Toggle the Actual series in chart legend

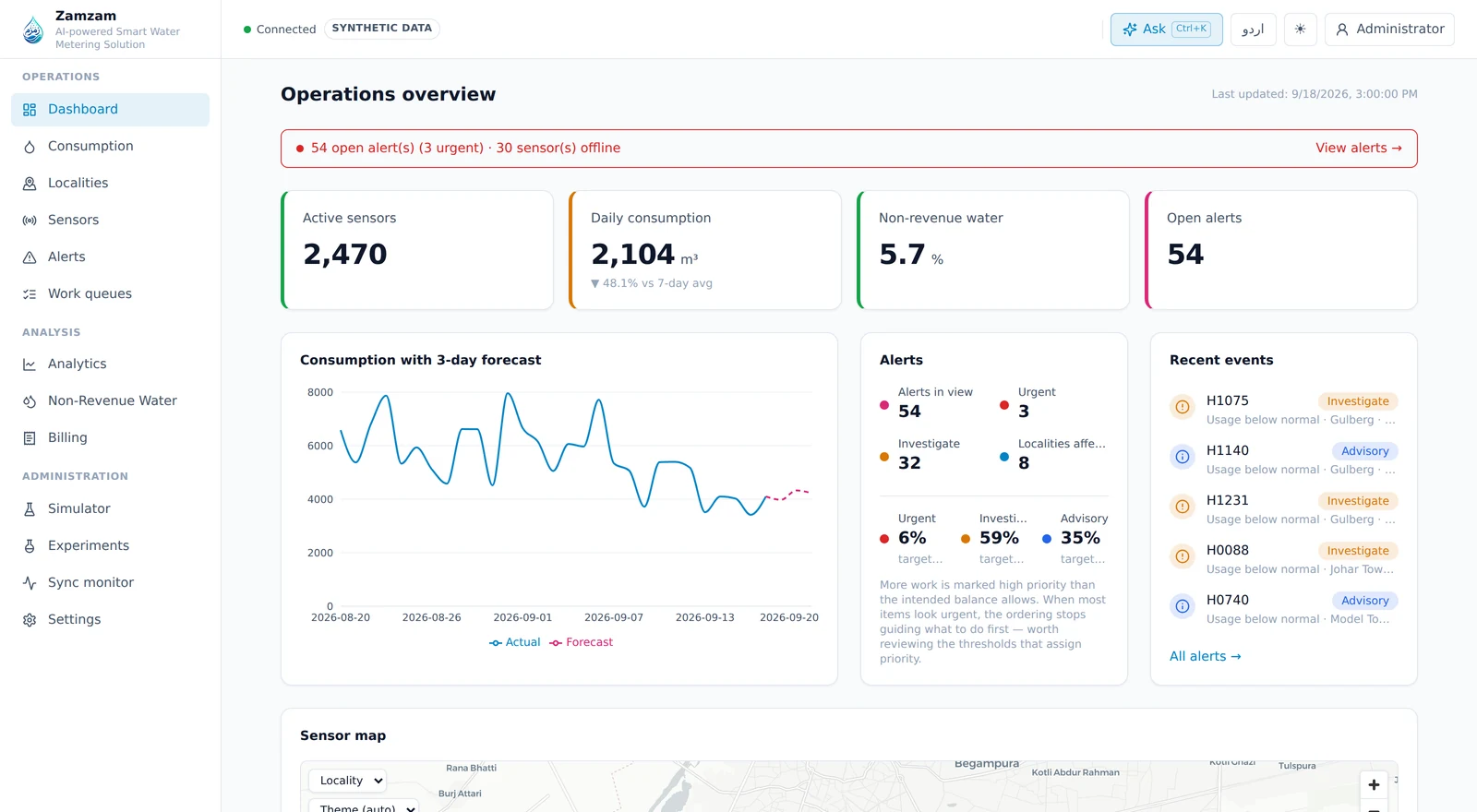515,643
